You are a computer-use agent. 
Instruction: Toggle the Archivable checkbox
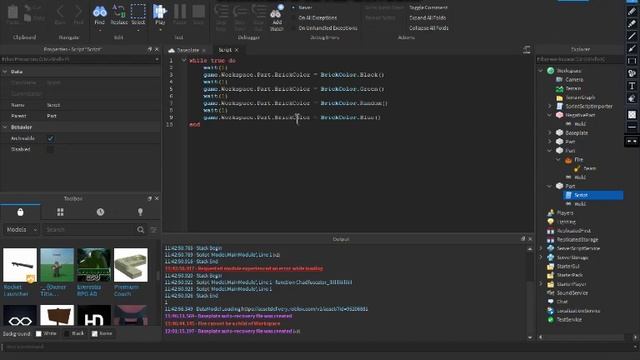coord(51,138)
